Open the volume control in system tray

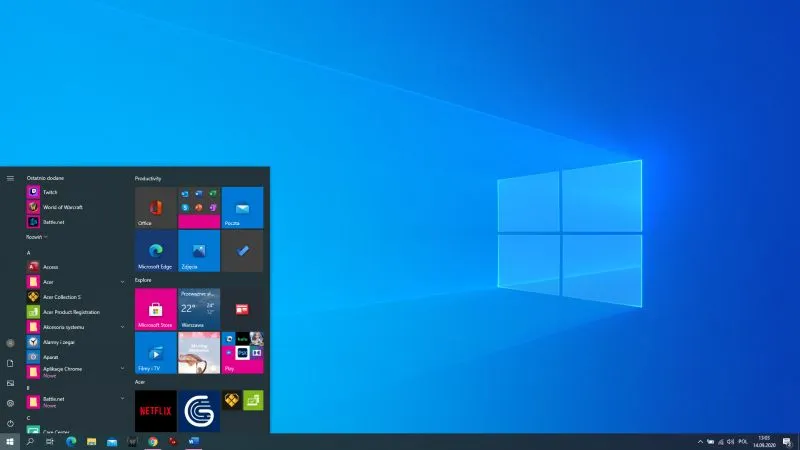coord(731,442)
